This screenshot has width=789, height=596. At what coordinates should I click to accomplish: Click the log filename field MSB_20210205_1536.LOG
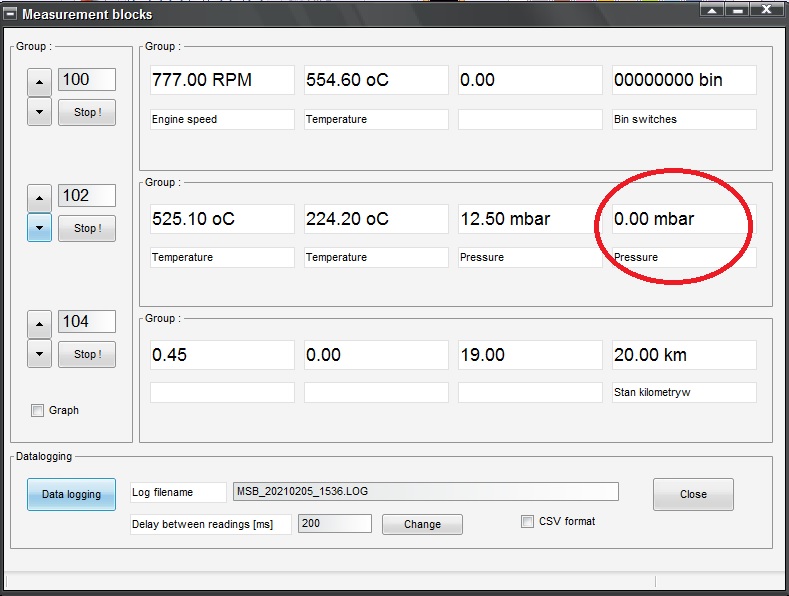[x=425, y=491]
